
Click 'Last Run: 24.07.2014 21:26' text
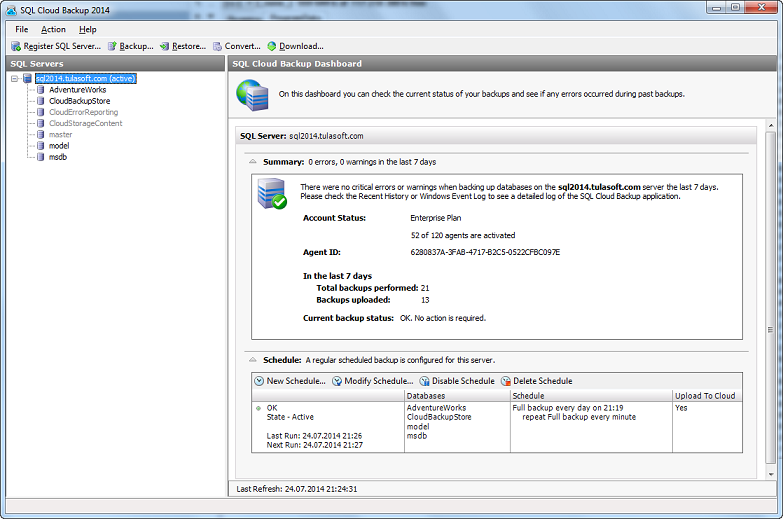coord(314,436)
